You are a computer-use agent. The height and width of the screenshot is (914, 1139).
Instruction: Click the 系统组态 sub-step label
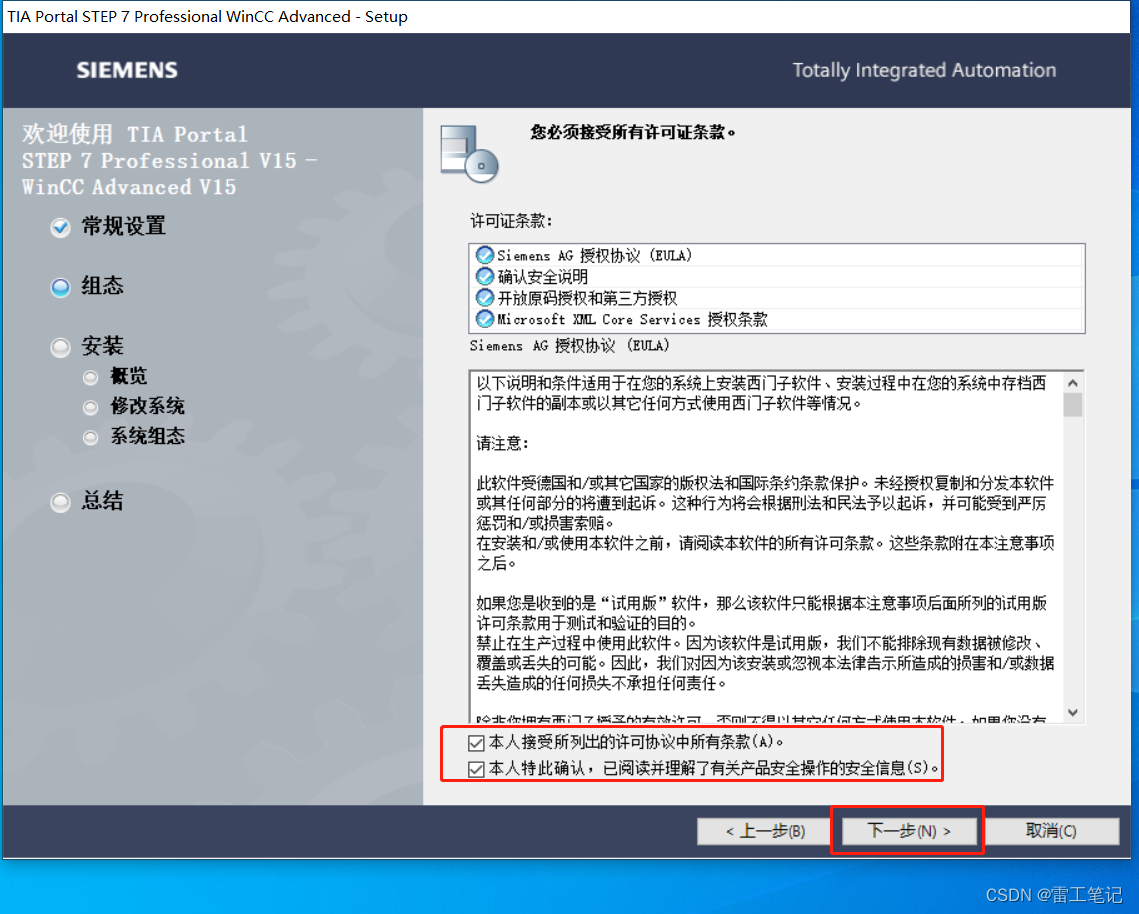[147, 436]
